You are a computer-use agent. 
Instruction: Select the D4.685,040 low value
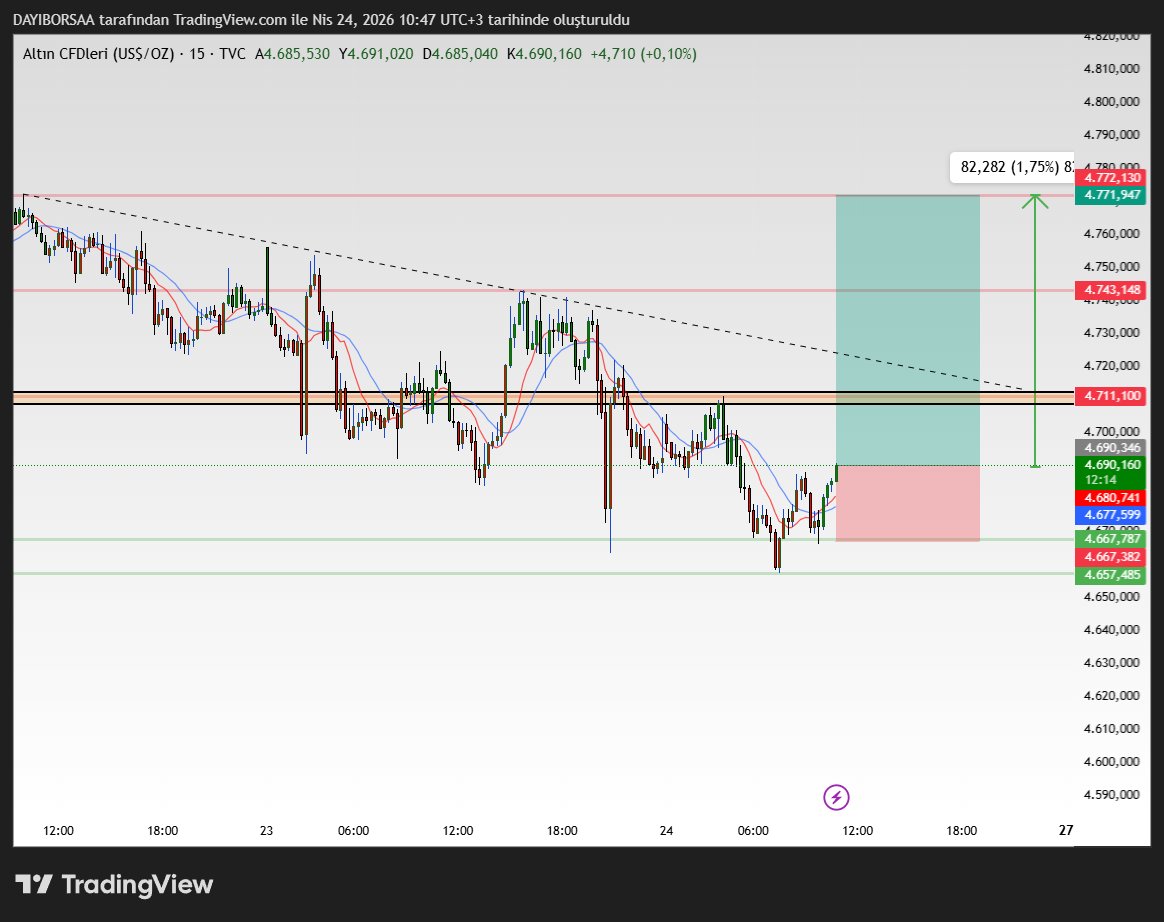coord(460,53)
